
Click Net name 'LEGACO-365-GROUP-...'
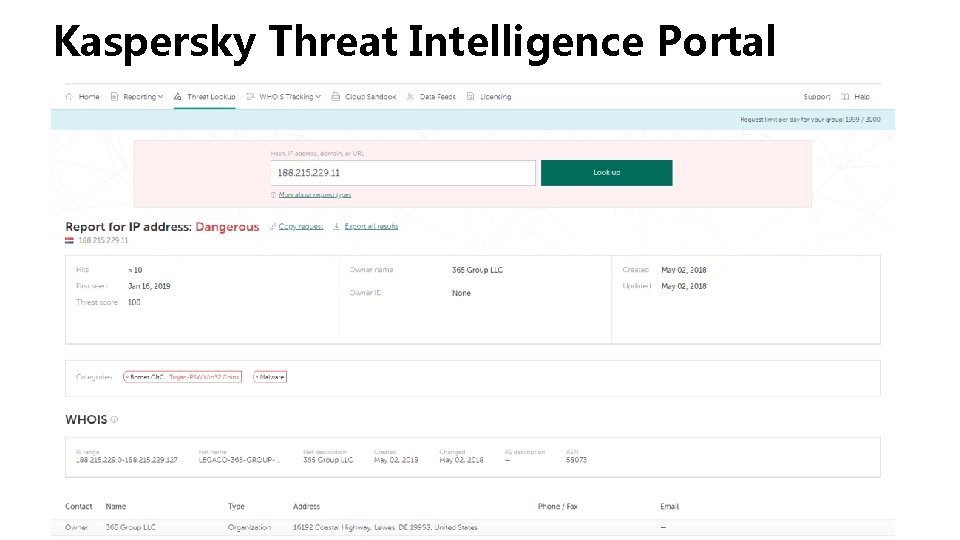coord(239,460)
